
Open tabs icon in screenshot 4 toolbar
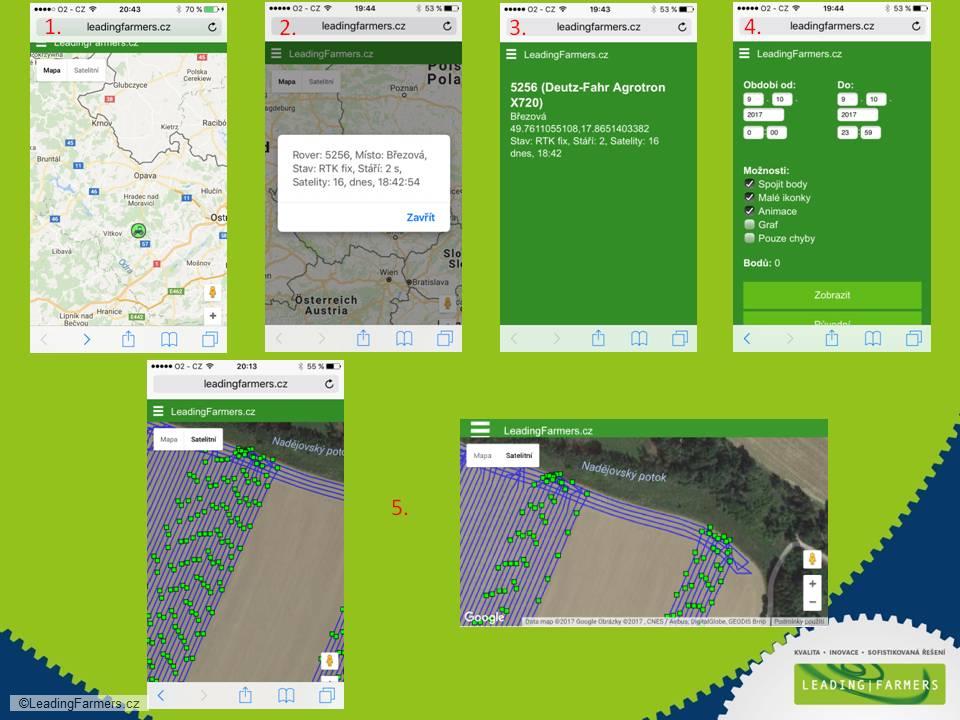[913, 339]
